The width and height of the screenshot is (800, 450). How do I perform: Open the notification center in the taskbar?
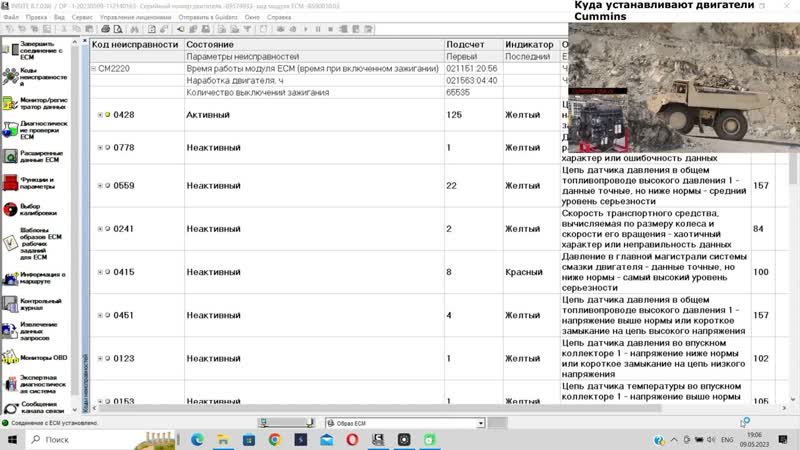(x=783, y=439)
